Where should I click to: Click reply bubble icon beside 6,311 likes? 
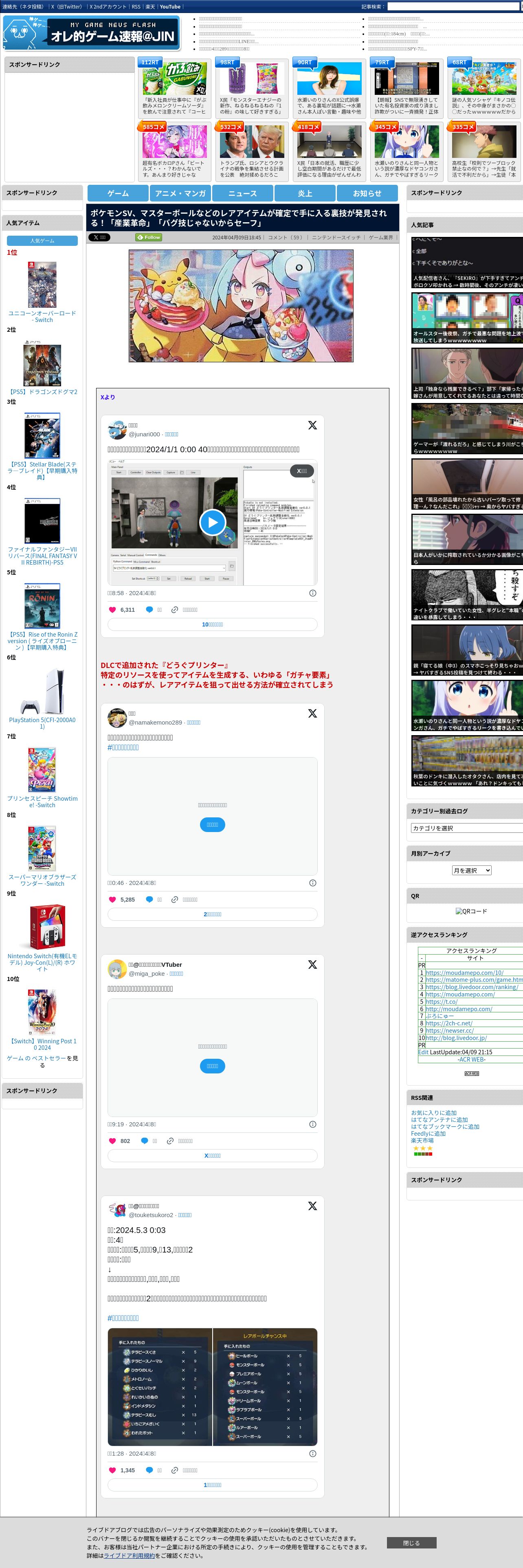coord(149,609)
